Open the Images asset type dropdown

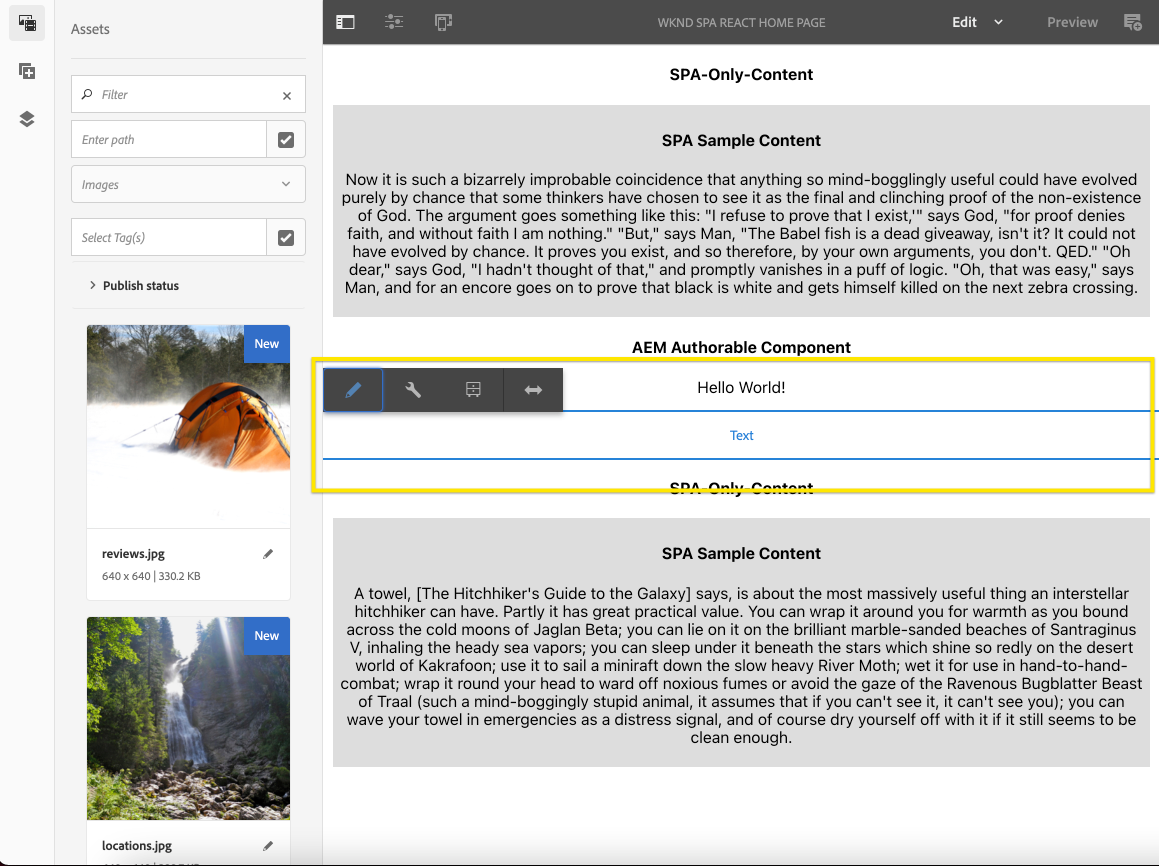[x=188, y=184]
